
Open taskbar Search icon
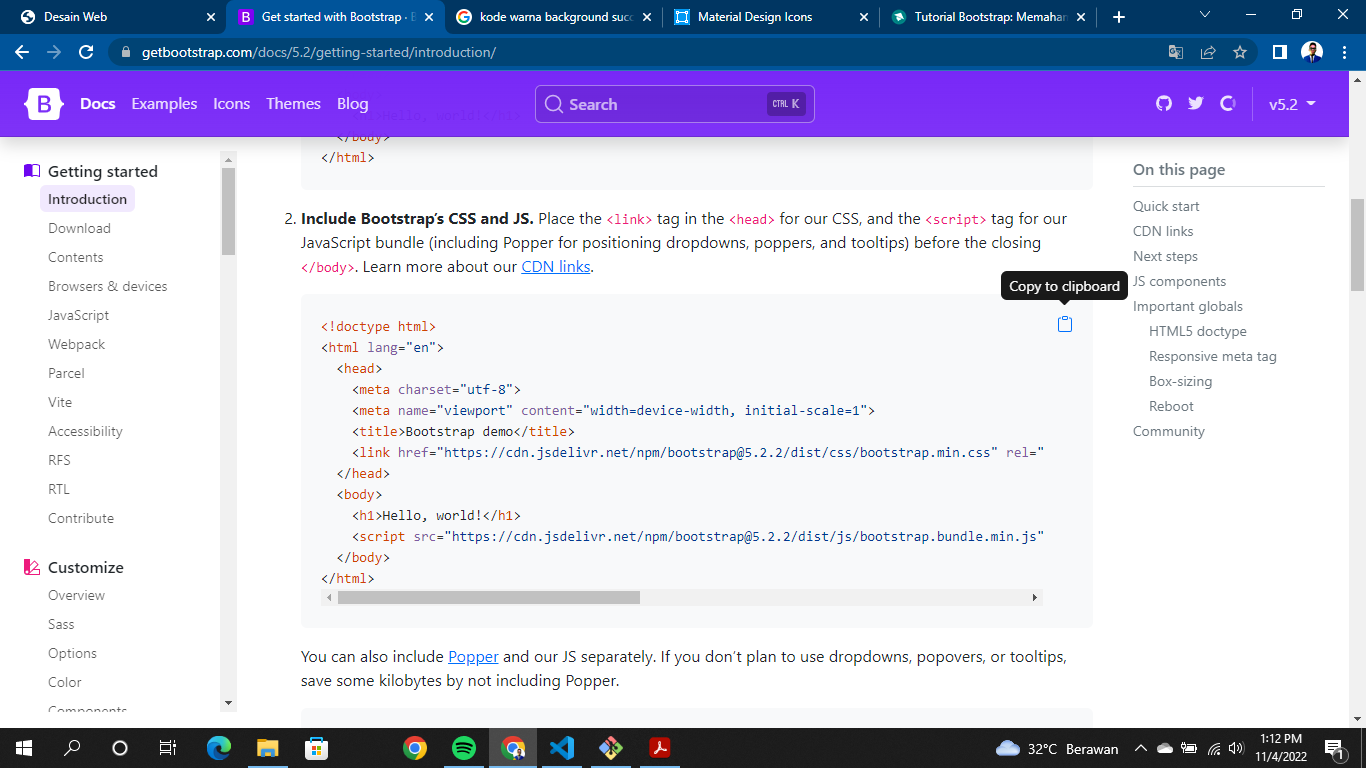(72, 748)
